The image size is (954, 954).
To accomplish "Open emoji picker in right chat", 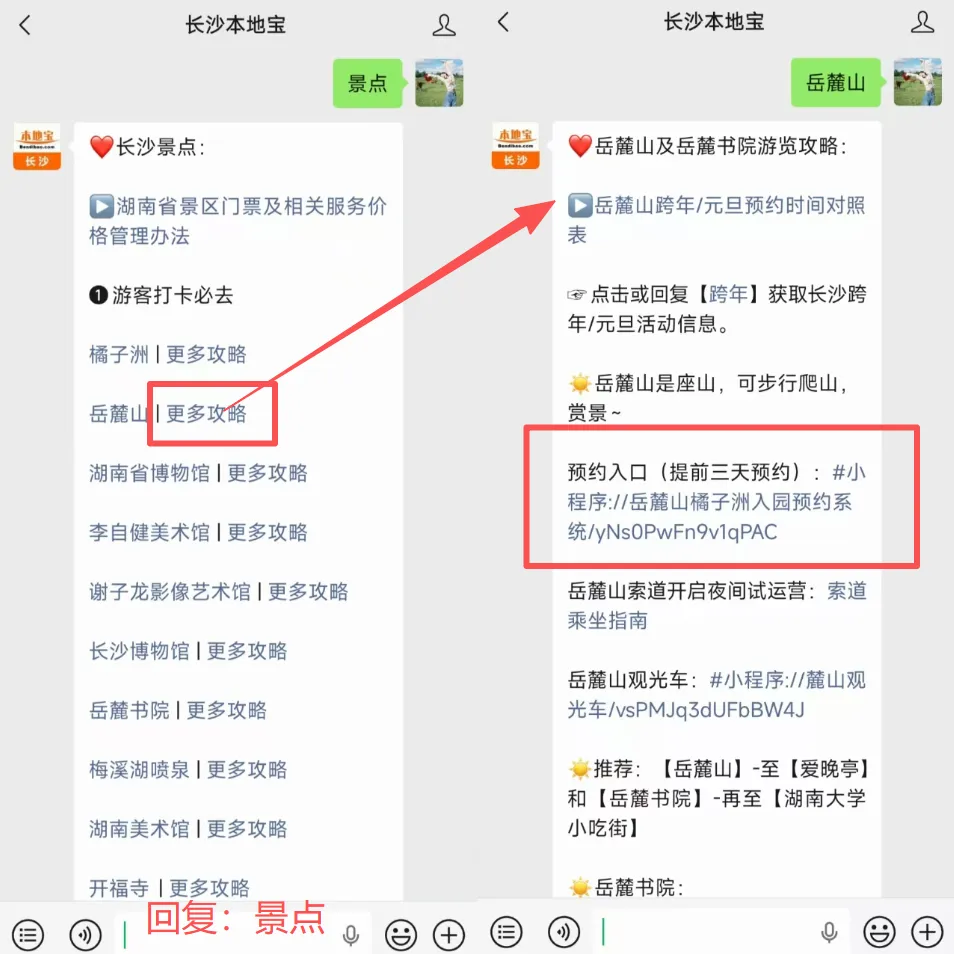I will 880,931.
